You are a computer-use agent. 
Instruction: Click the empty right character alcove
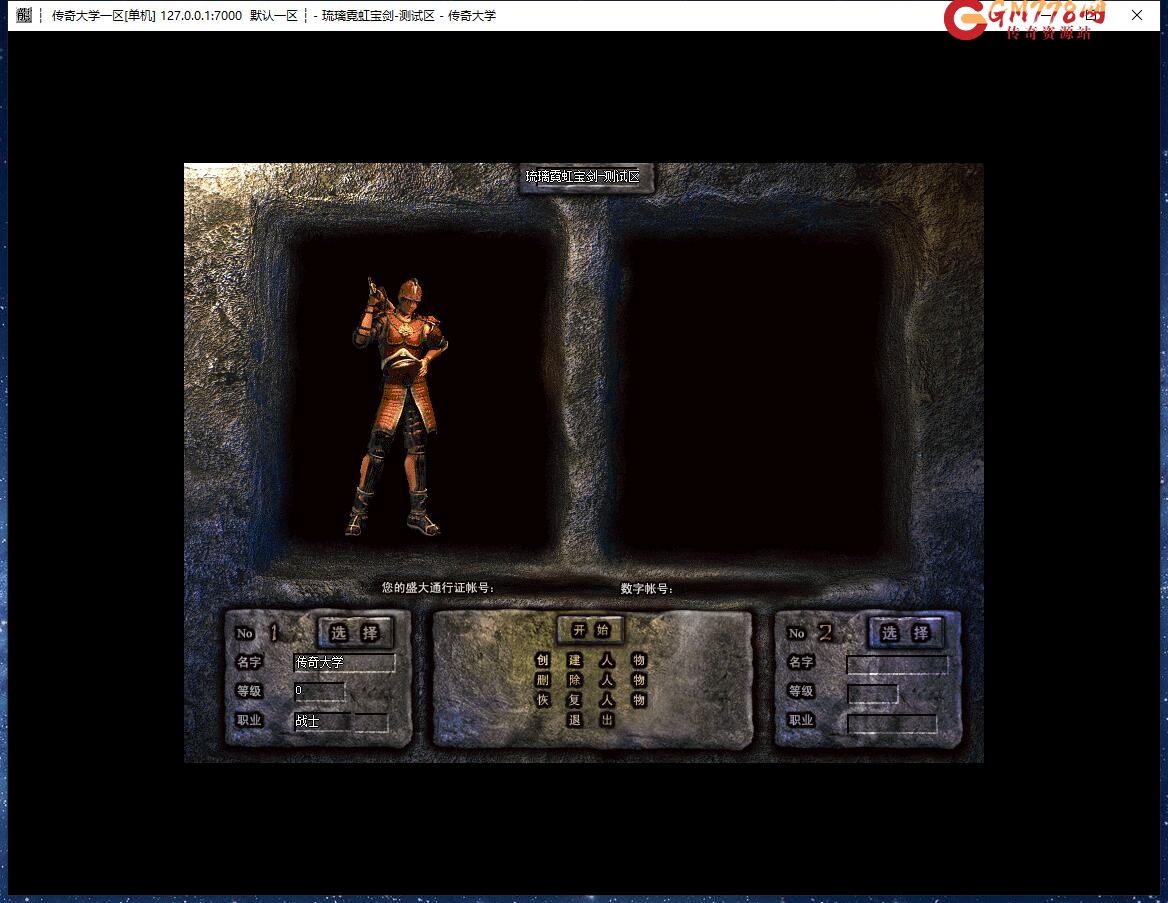click(752, 395)
